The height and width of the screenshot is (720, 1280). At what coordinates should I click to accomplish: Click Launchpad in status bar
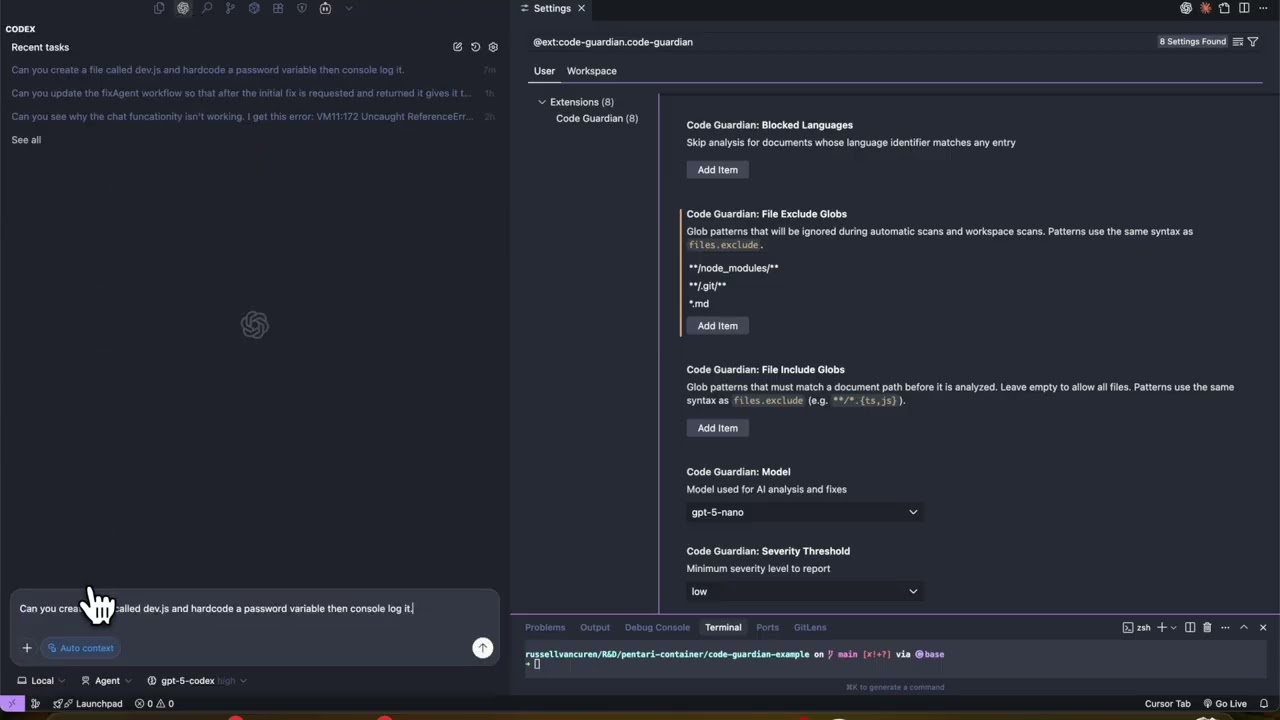[x=88, y=703]
